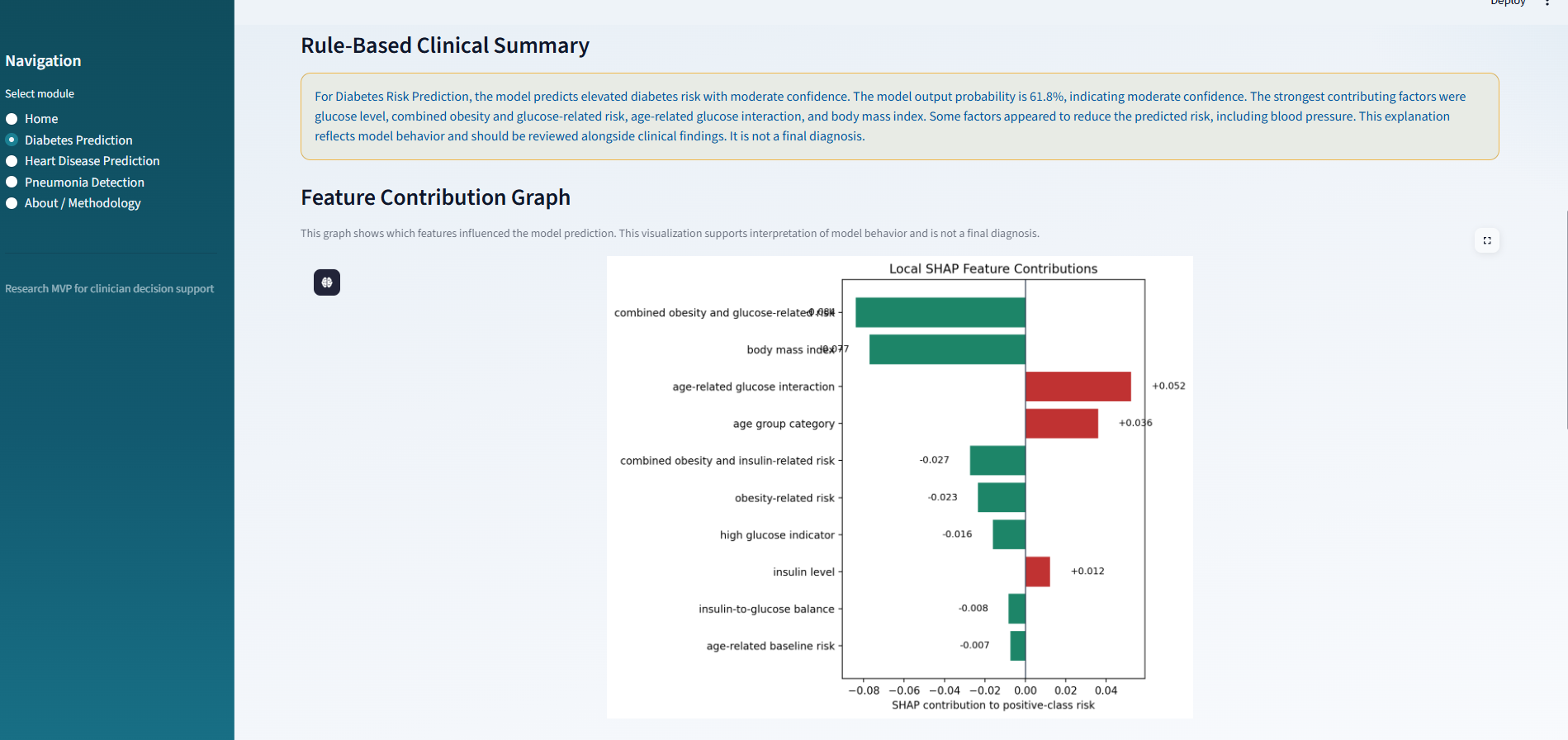Switch to Heart Disease Prediction module
1568x740 pixels.
point(12,161)
